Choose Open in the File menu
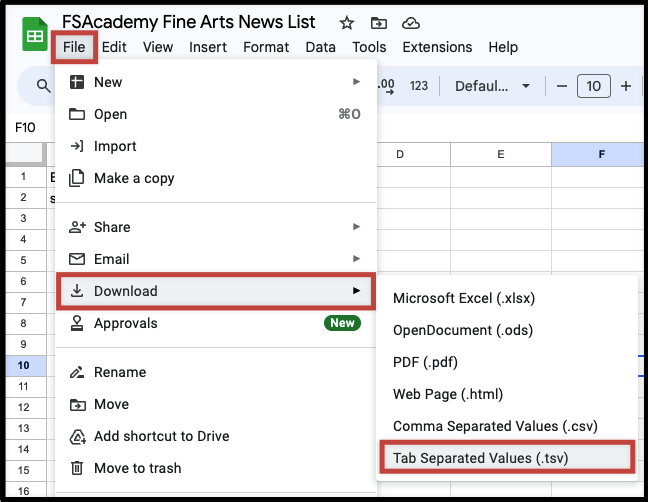This screenshot has height=502, width=648. pos(216,114)
